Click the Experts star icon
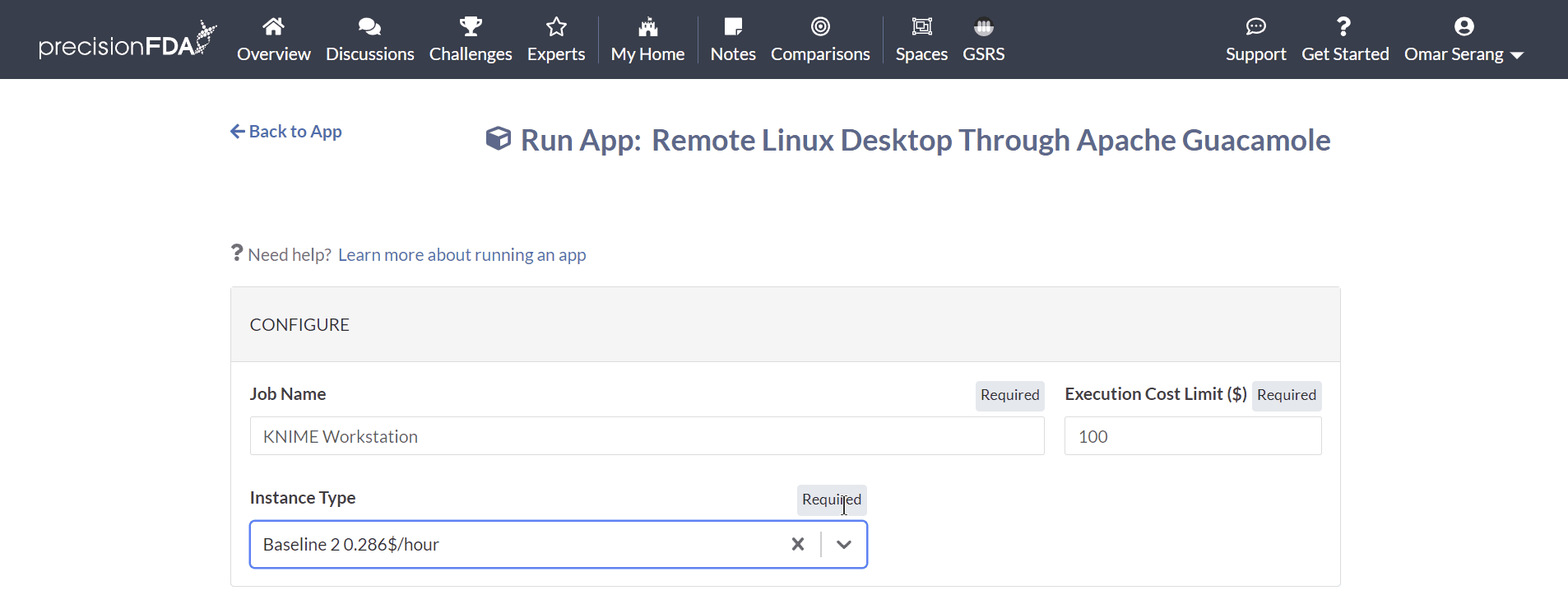The width and height of the screenshot is (1568, 609). pyautogui.click(x=556, y=27)
